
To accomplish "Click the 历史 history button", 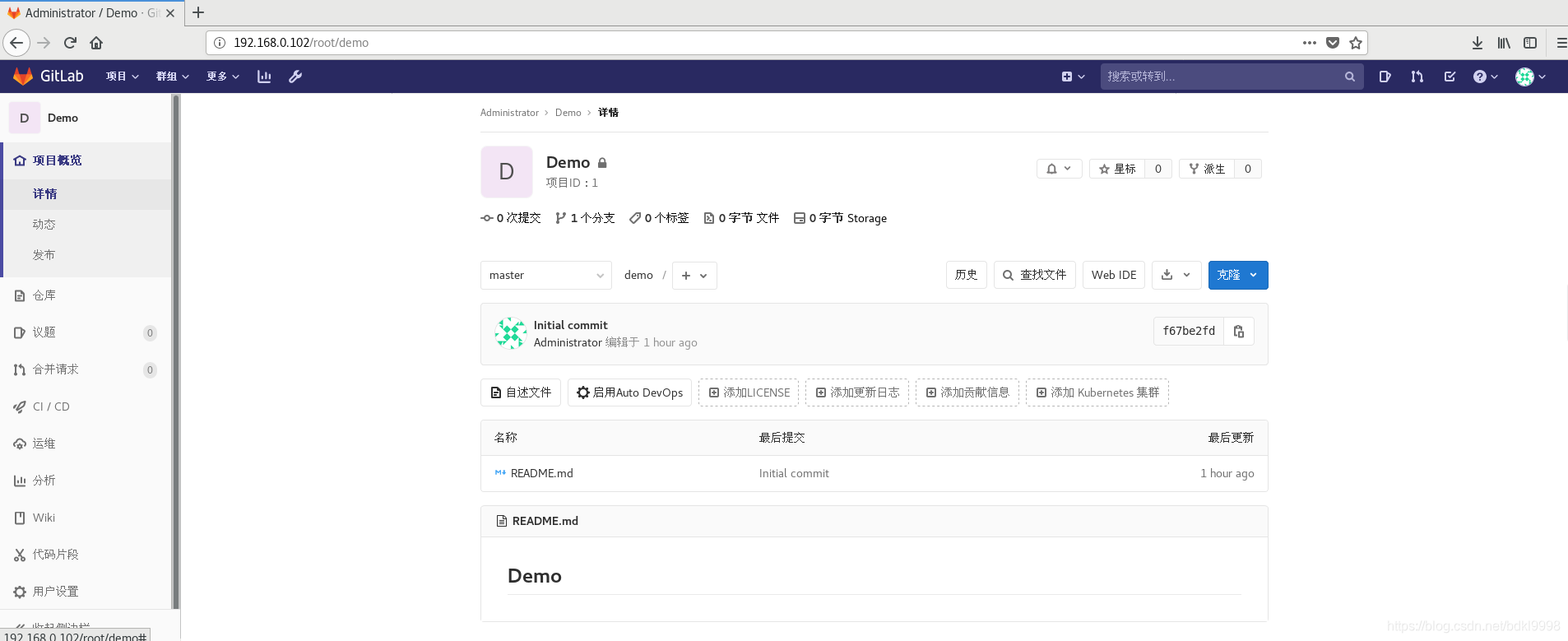I will click(966, 275).
